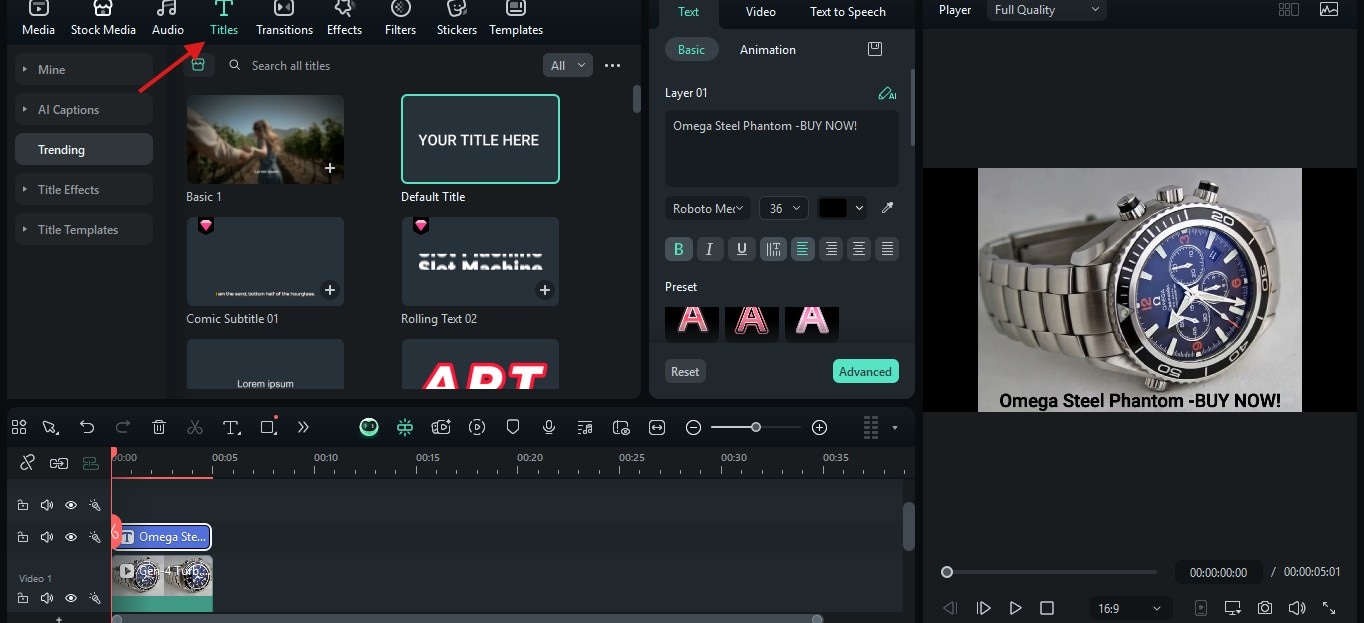The width and height of the screenshot is (1364, 623).
Task: Open the Roboto font dropdown
Action: 707,208
